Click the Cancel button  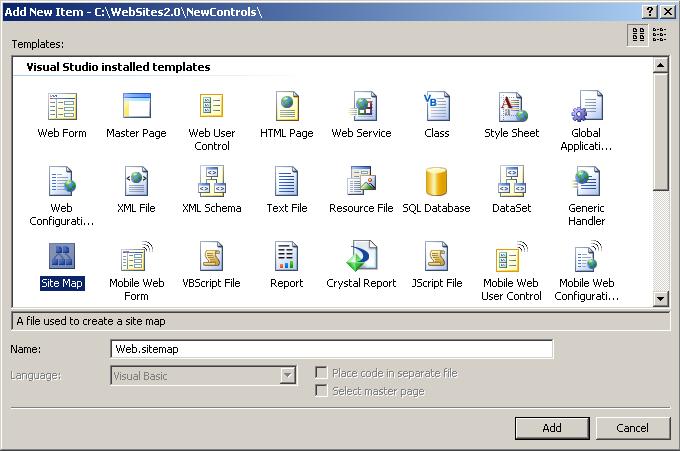tap(633, 428)
